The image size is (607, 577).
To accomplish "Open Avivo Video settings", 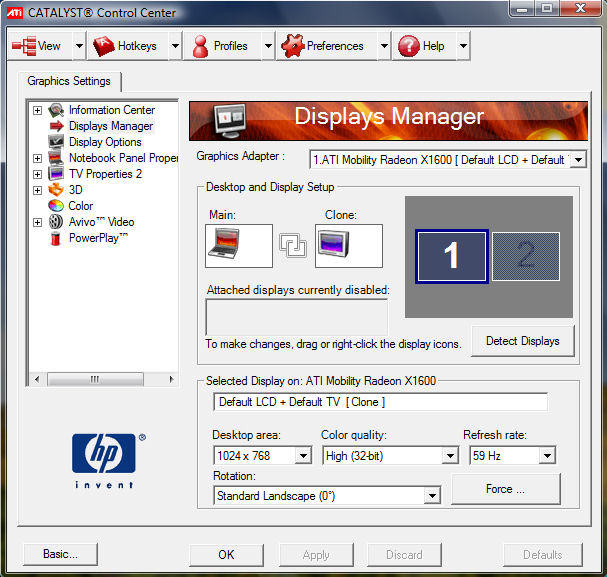I will [x=100, y=222].
